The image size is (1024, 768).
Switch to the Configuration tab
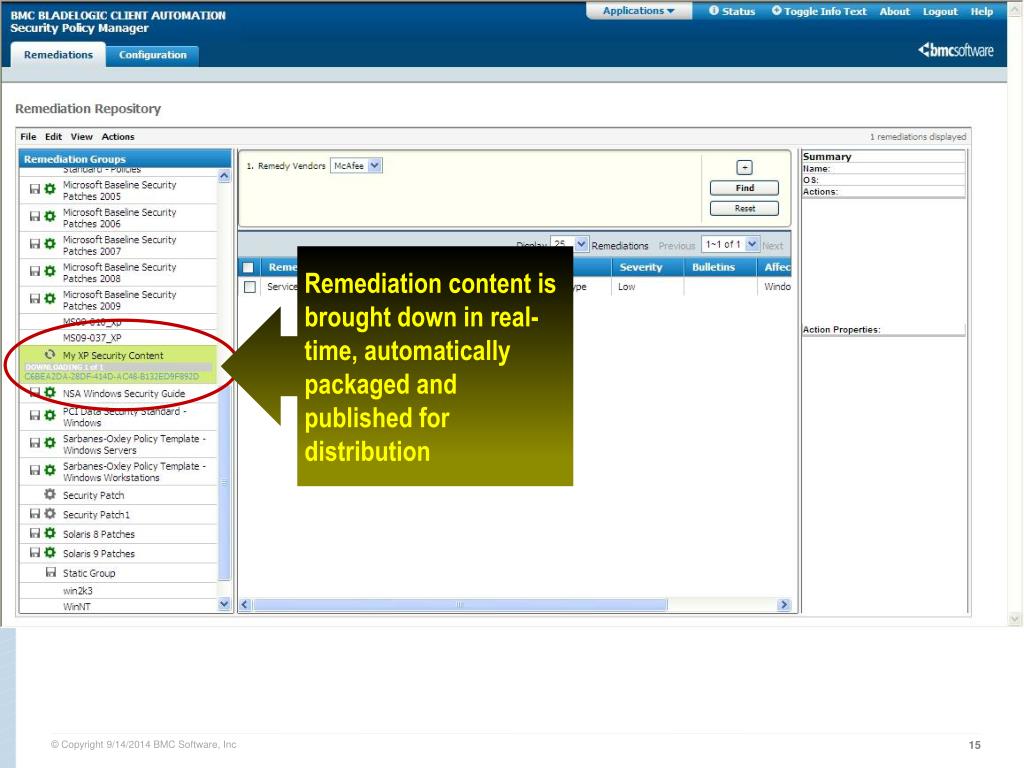tap(153, 55)
